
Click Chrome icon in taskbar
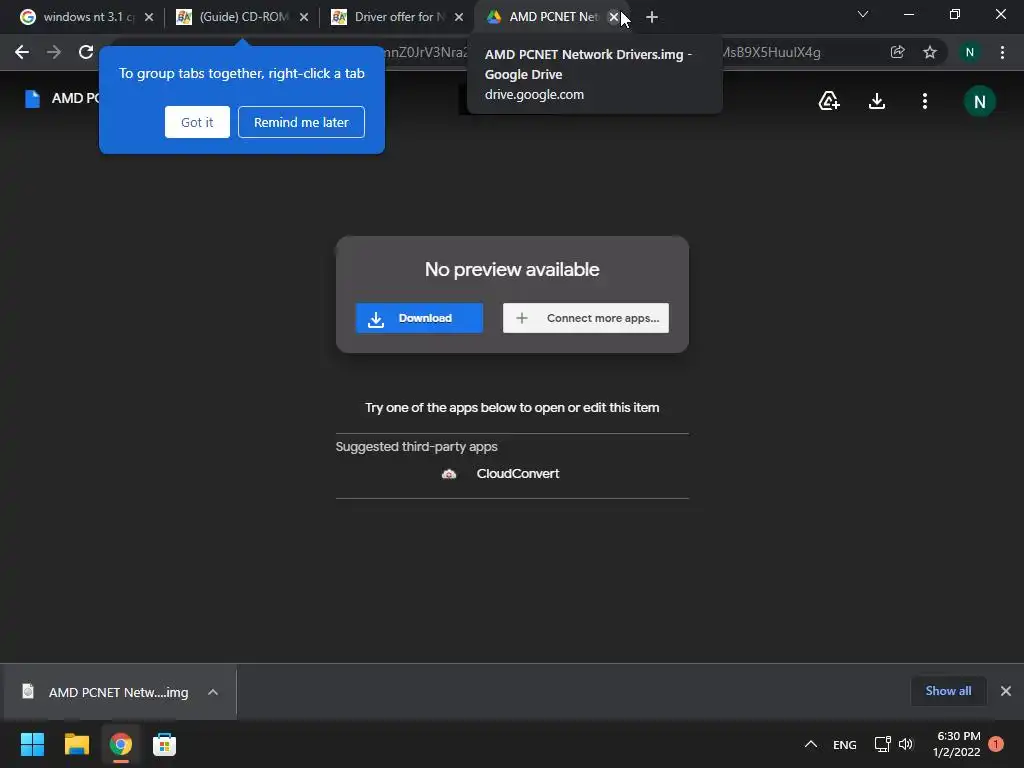tap(120, 744)
